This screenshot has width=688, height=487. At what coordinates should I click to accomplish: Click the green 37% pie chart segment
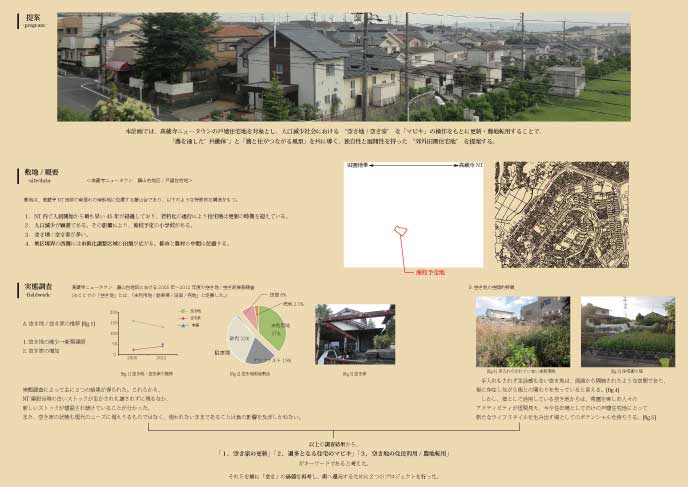click(273, 329)
